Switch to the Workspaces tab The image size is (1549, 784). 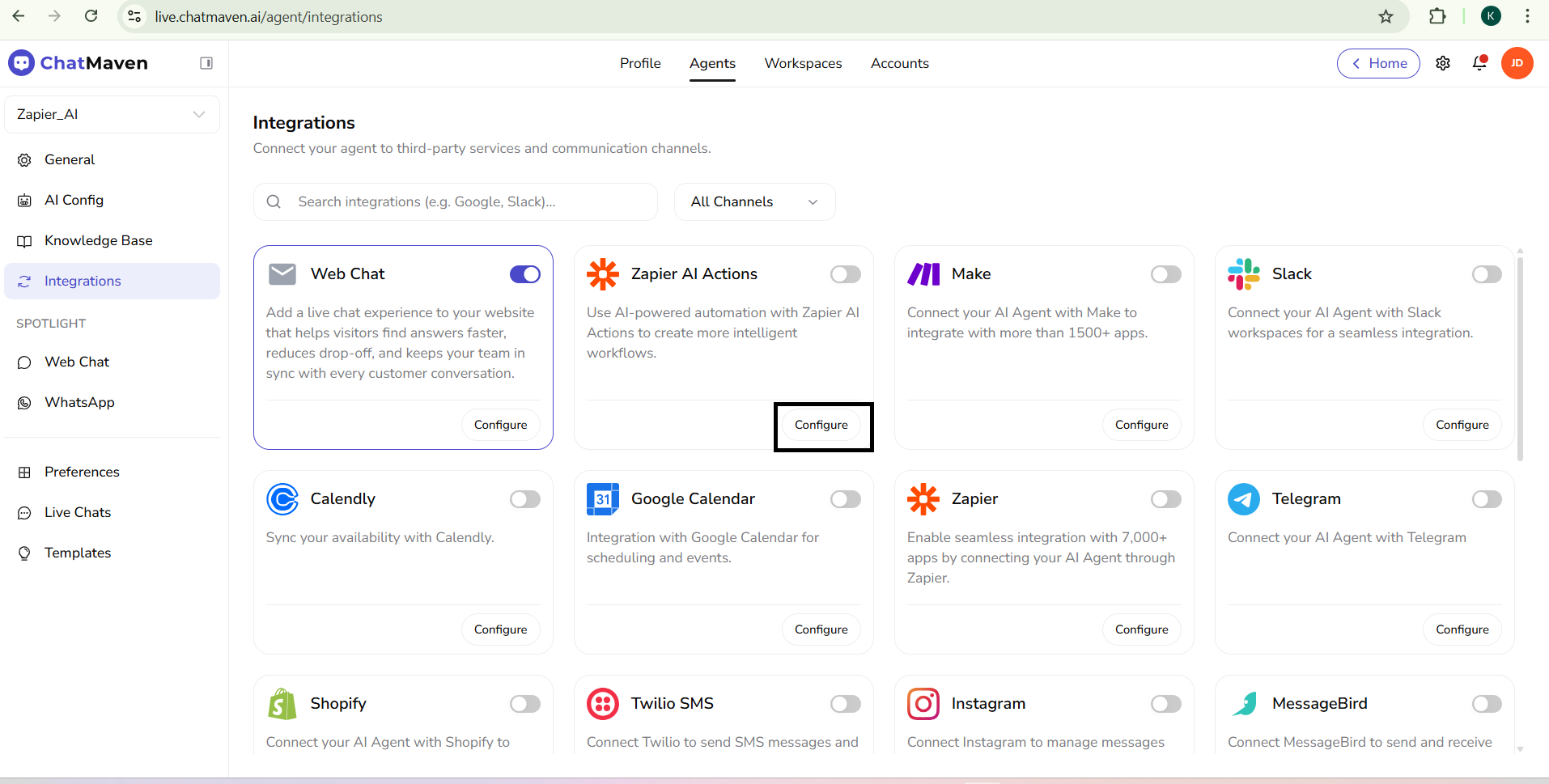pos(803,63)
